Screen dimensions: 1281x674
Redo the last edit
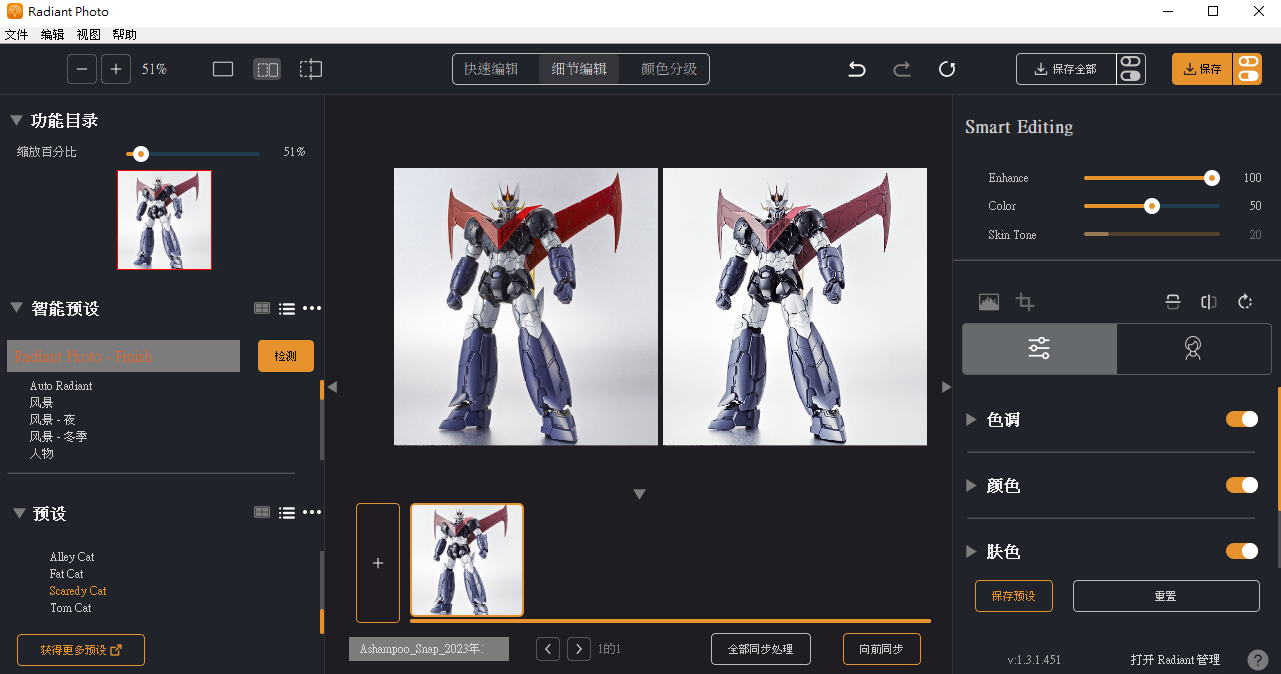coord(902,69)
